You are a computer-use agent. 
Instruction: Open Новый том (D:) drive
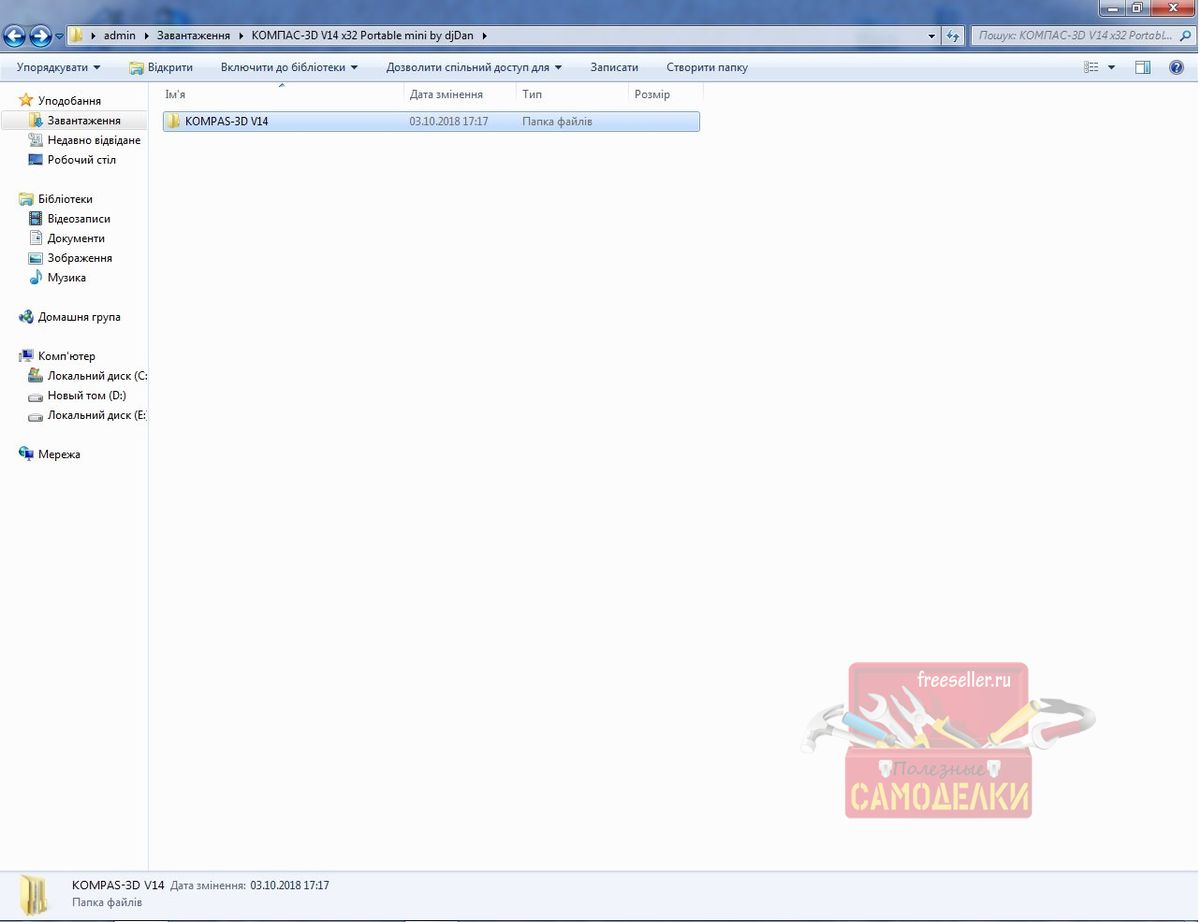(86, 396)
